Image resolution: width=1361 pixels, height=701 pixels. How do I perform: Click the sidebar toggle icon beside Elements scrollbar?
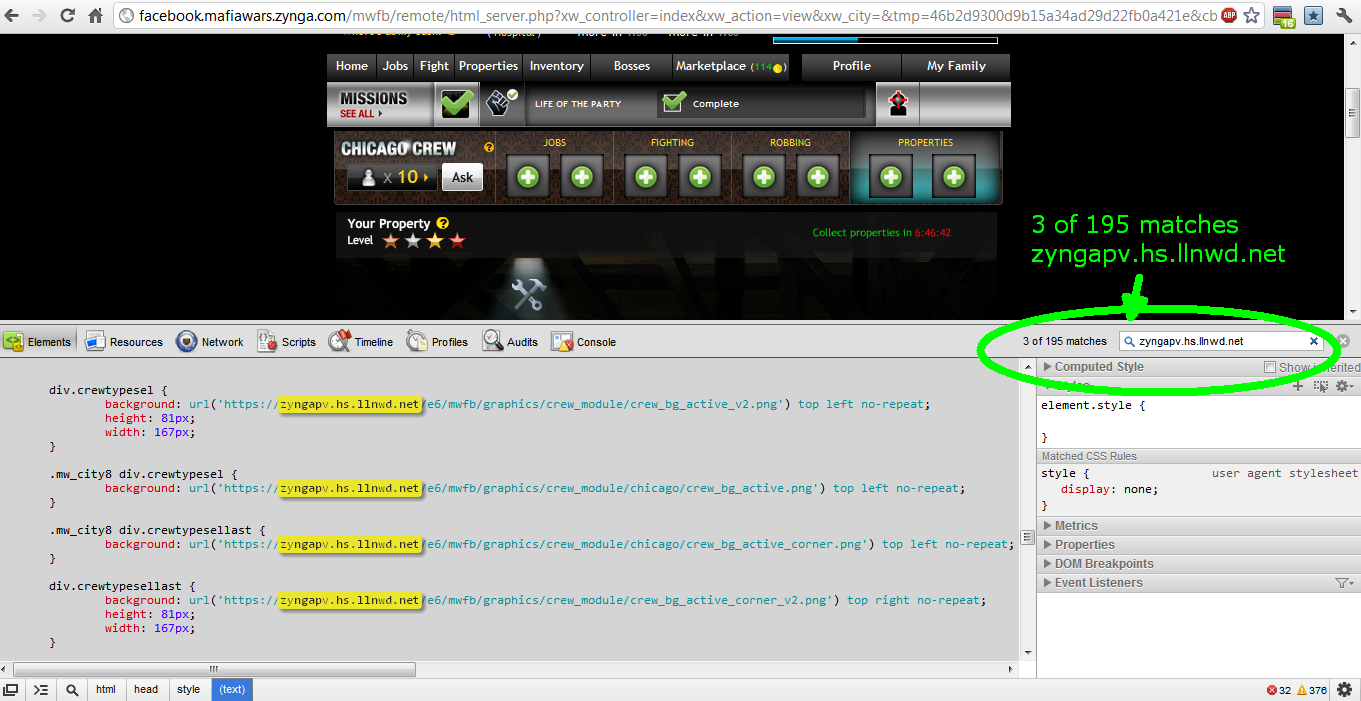point(1025,537)
